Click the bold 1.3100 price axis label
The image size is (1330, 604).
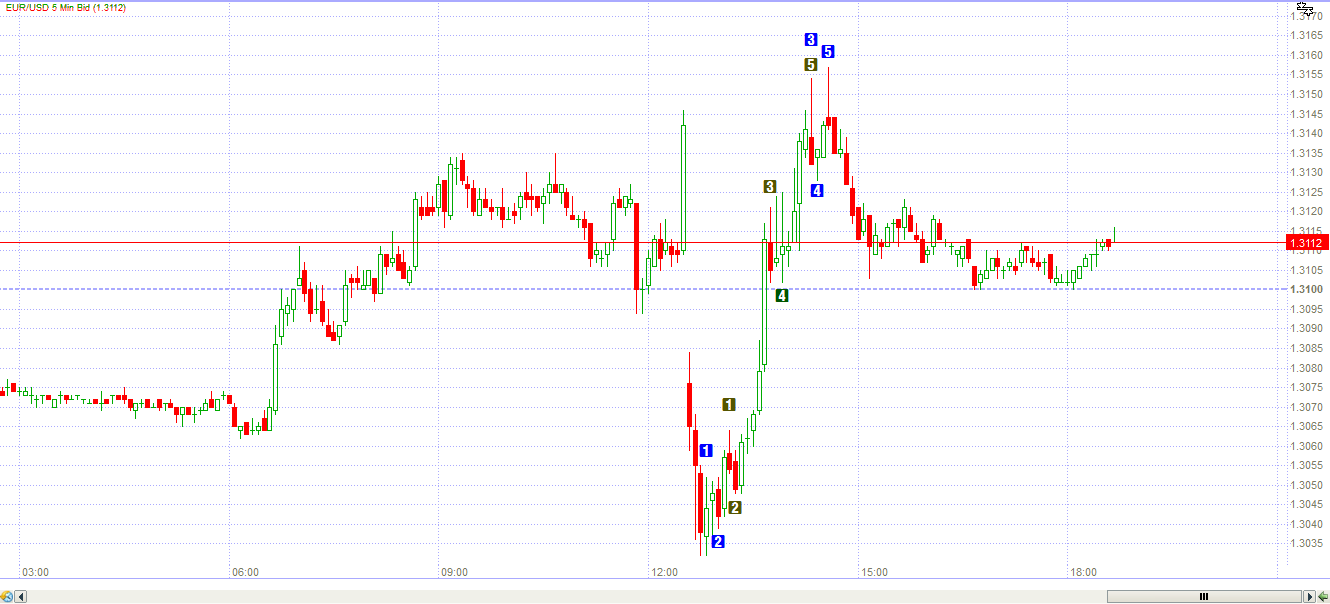tap(1307, 289)
